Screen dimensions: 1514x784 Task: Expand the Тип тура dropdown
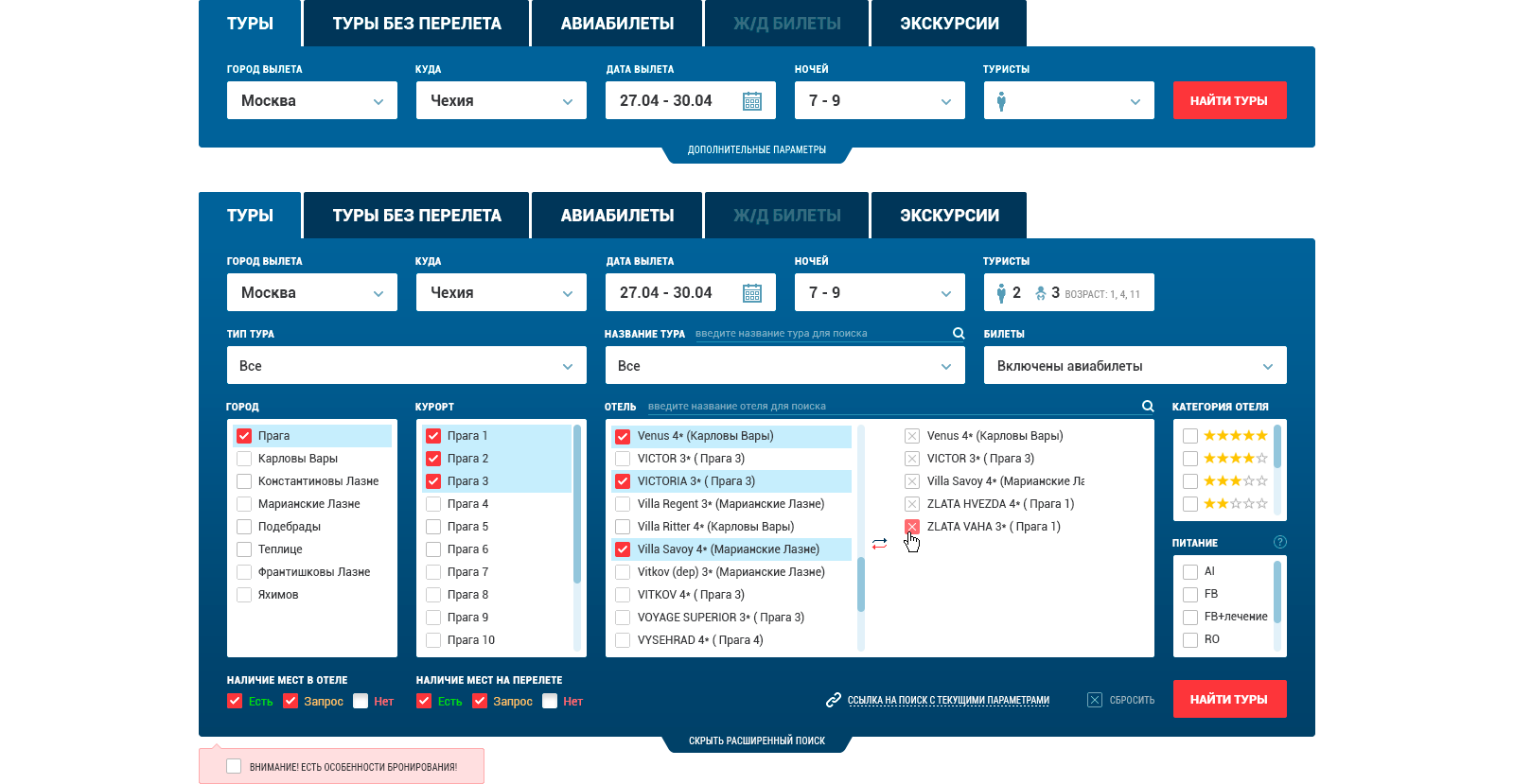click(x=407, y=365)
